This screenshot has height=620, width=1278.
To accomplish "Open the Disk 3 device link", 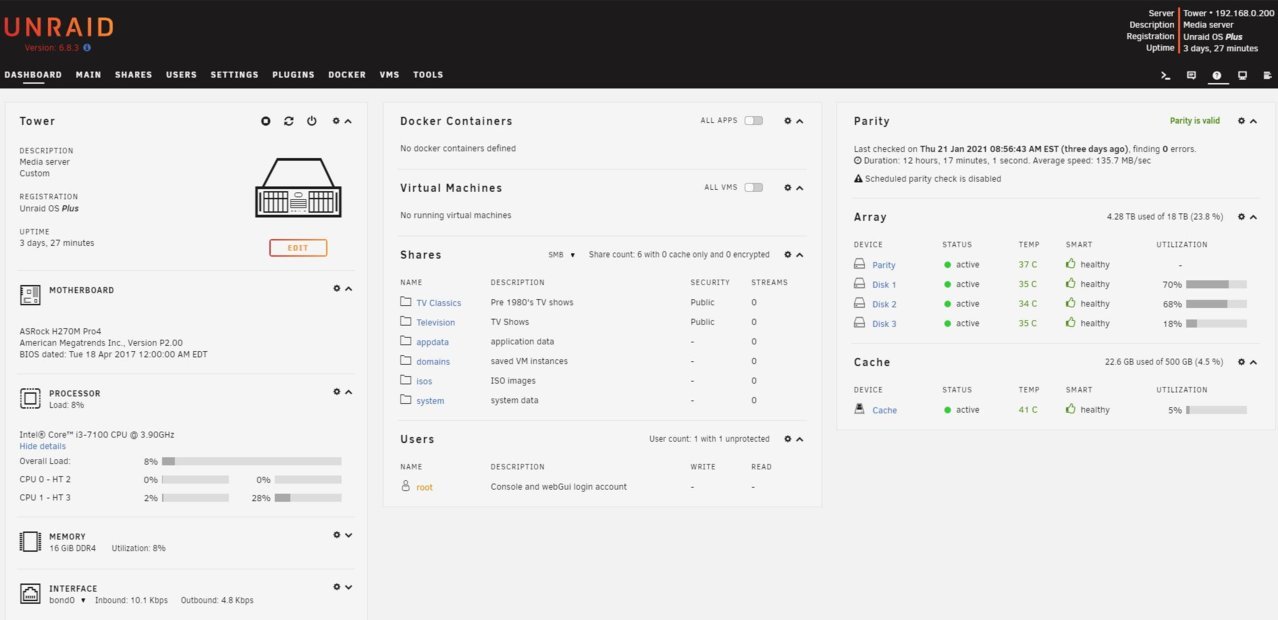I will click(884, 323).
